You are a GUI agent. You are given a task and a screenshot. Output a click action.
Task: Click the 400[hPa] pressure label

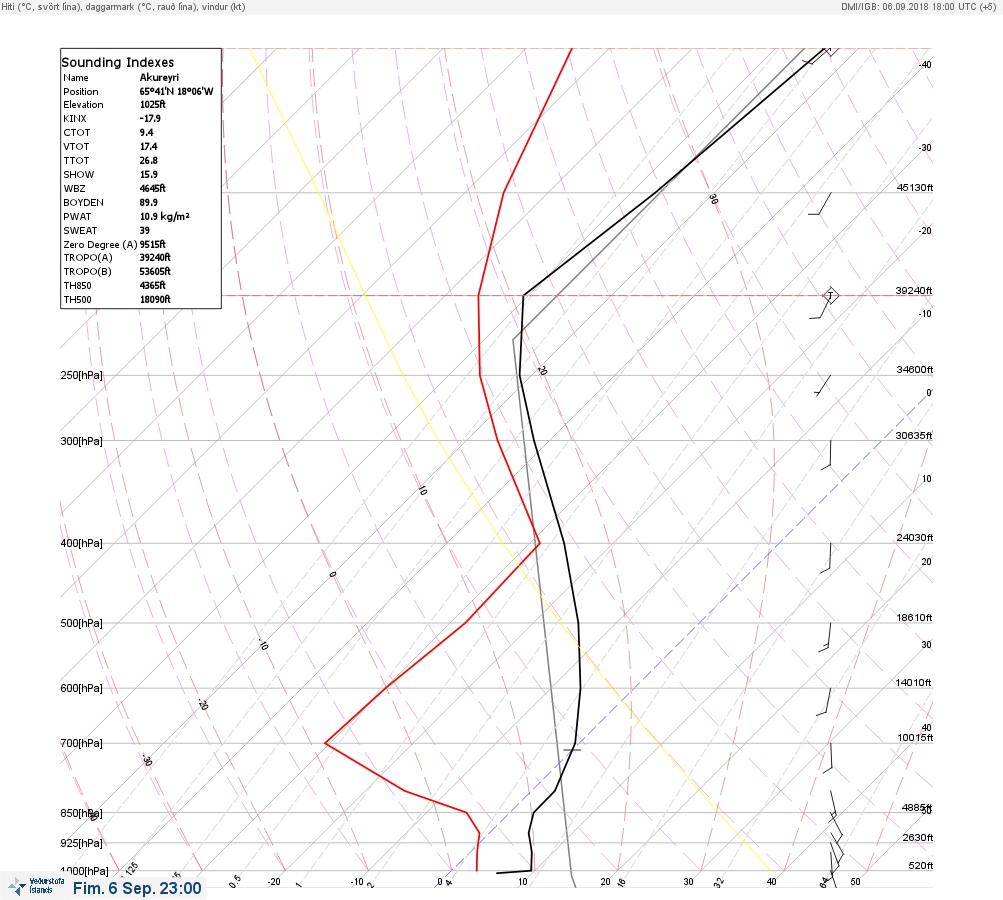(81, 543)
